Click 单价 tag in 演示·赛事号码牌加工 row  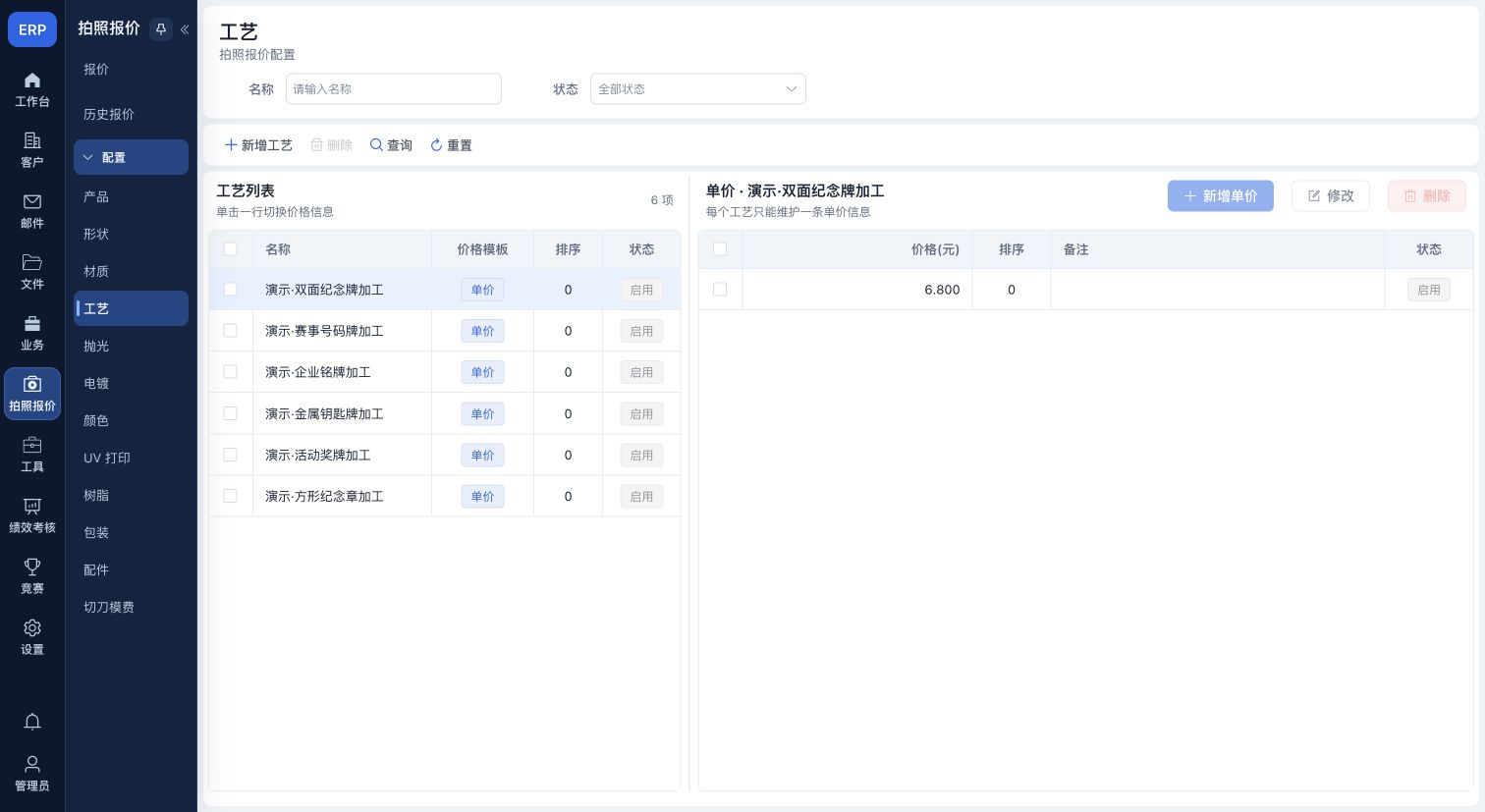[x=482, y=331]
